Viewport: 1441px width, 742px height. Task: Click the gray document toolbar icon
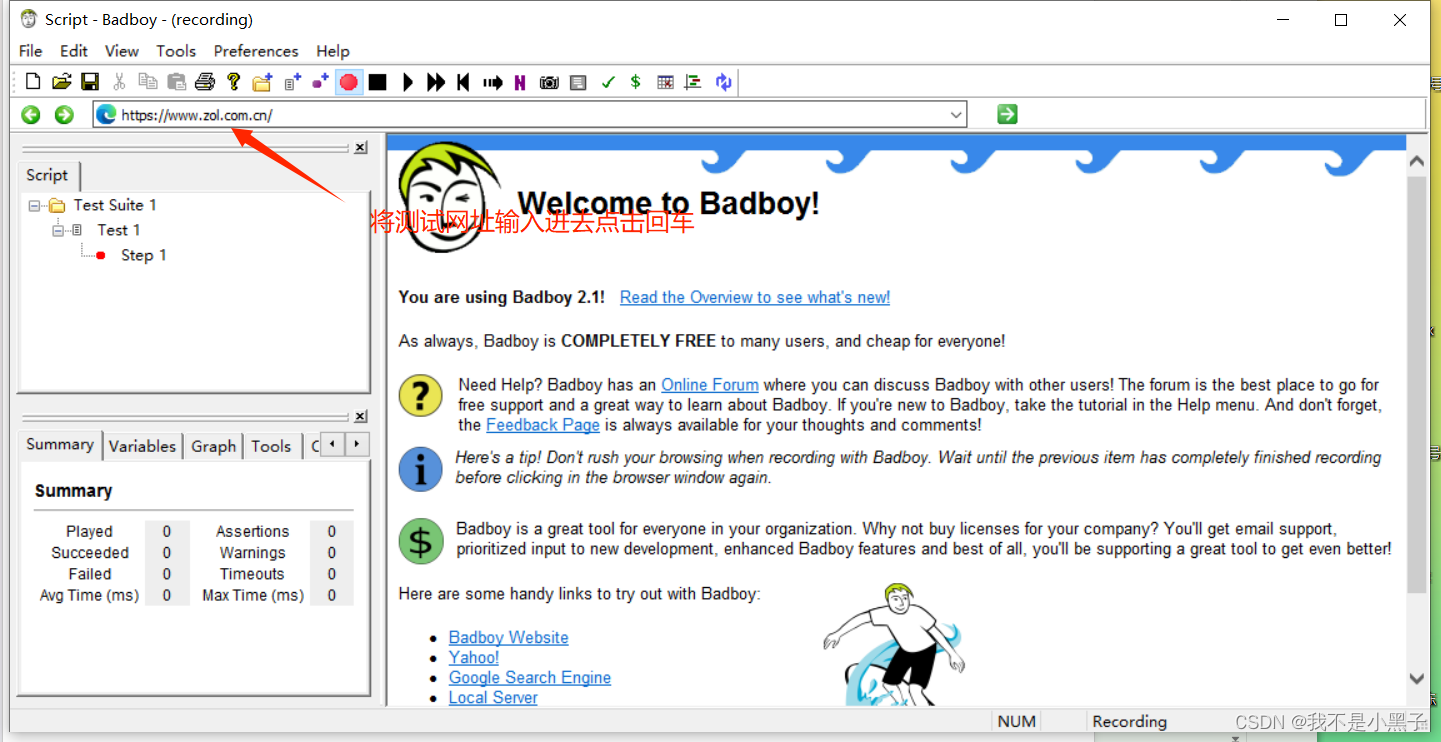[578, 82]
